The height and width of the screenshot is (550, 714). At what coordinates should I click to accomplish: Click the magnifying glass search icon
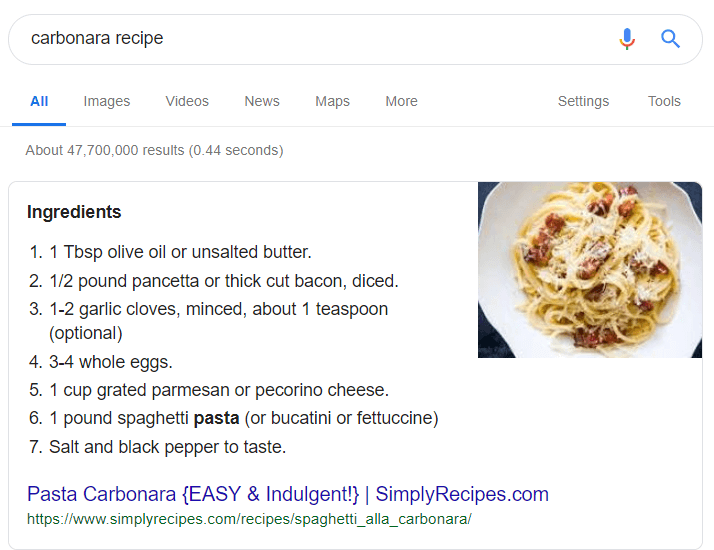670,39
